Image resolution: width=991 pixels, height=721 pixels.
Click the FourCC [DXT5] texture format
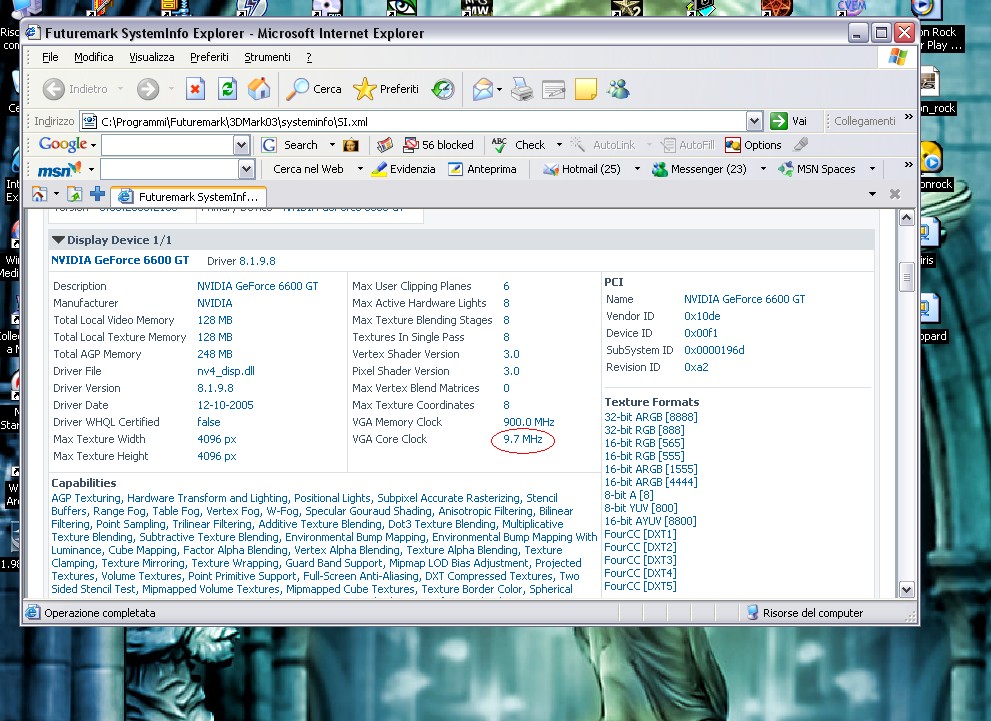[640, 586]
